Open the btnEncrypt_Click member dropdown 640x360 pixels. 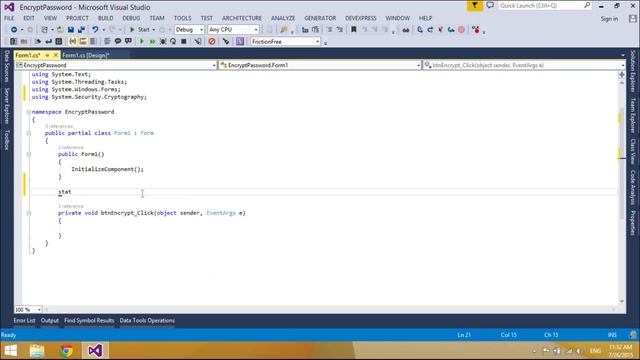(x=524, y=65)
